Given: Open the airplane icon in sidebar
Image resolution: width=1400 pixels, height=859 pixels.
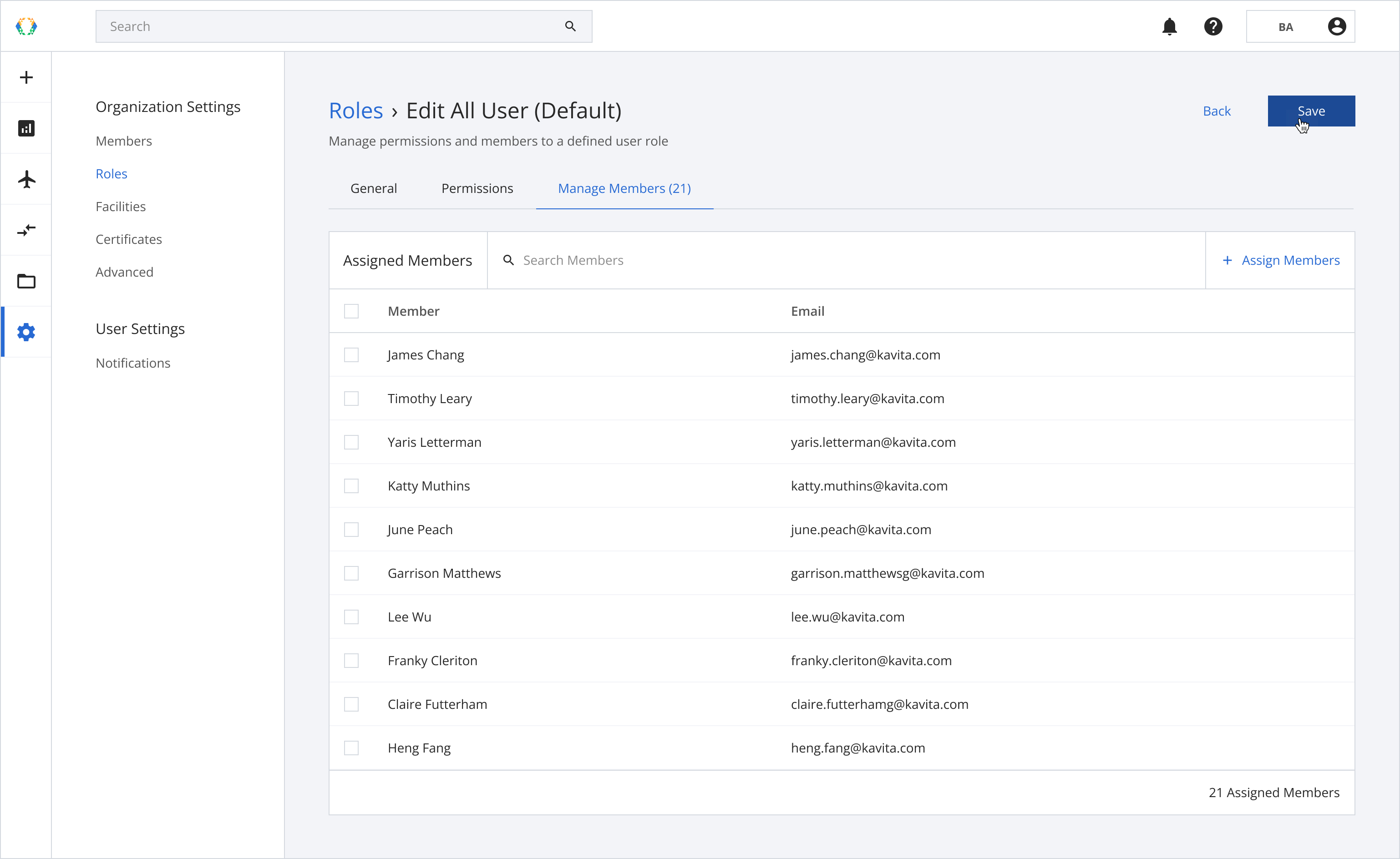Looking at the screenshot, I should [26, 180].
